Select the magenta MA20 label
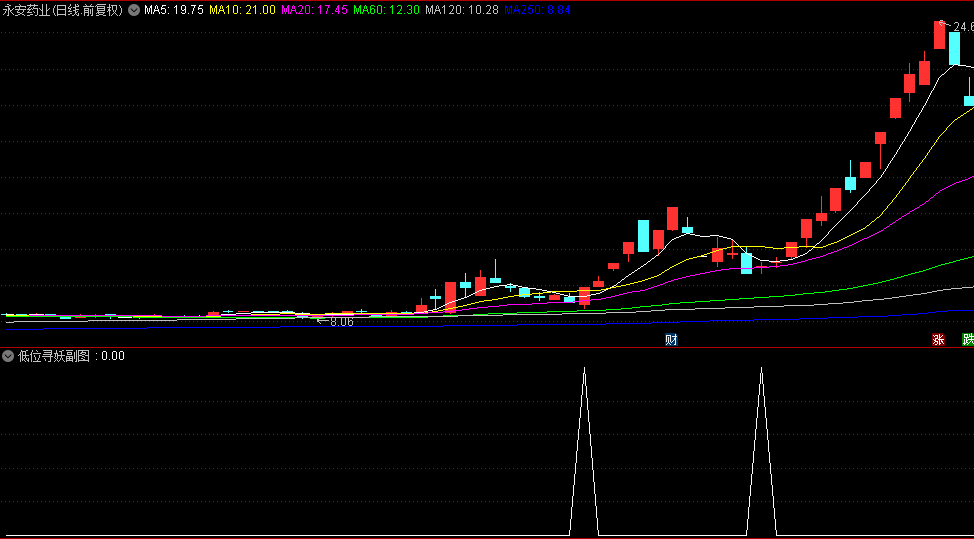 tap(314, 10)
